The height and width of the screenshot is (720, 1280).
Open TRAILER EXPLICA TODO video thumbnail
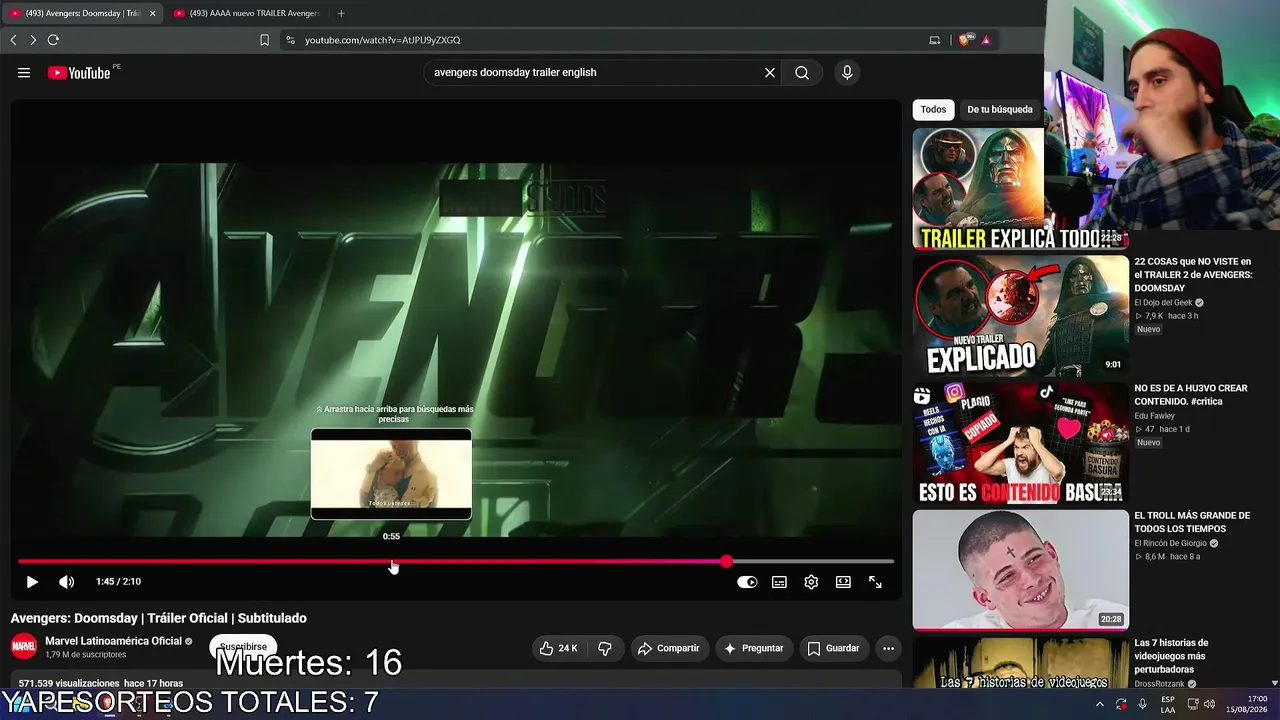click(x=1020, y=188)
